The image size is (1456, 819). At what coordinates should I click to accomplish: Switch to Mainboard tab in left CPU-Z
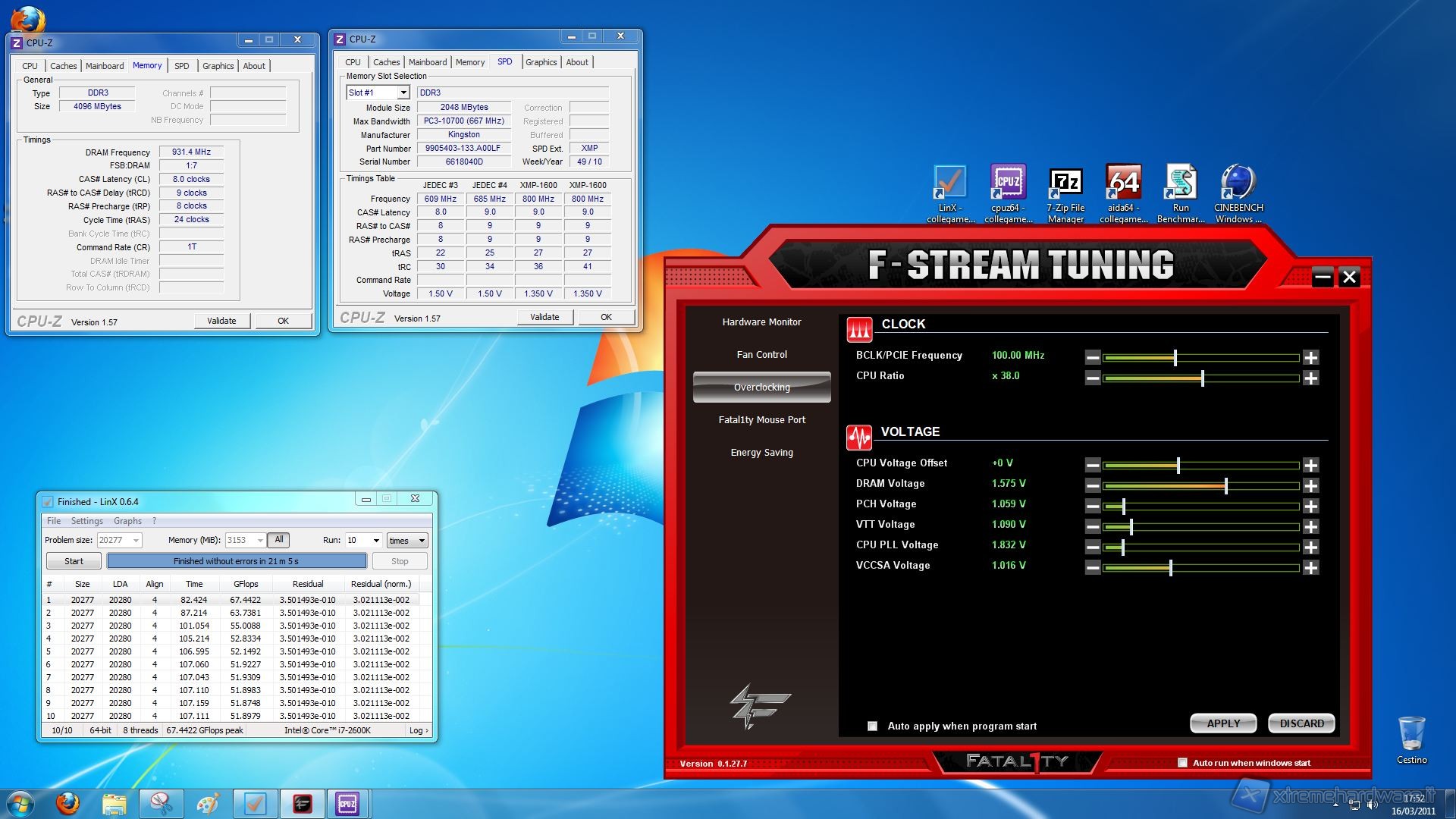tap(104, 66)
